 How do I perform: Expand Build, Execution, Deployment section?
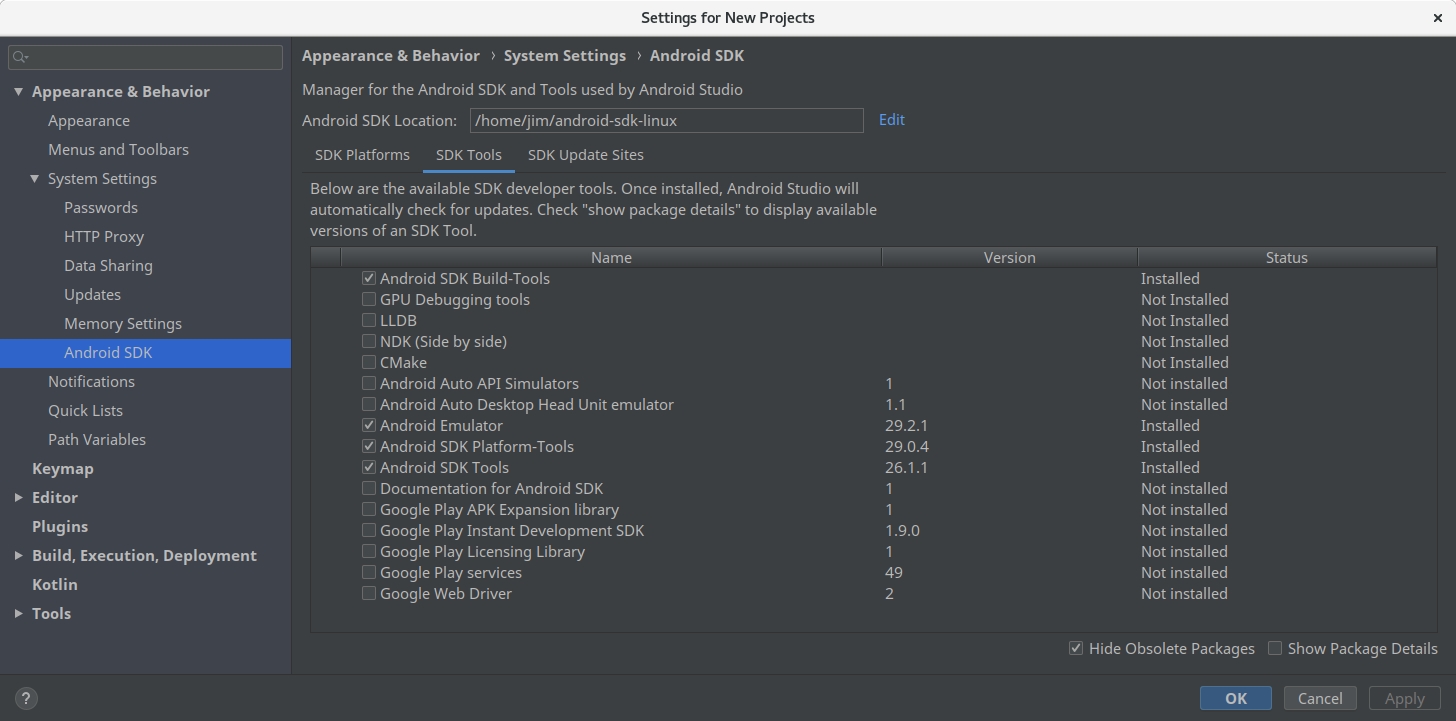[17, 555]
